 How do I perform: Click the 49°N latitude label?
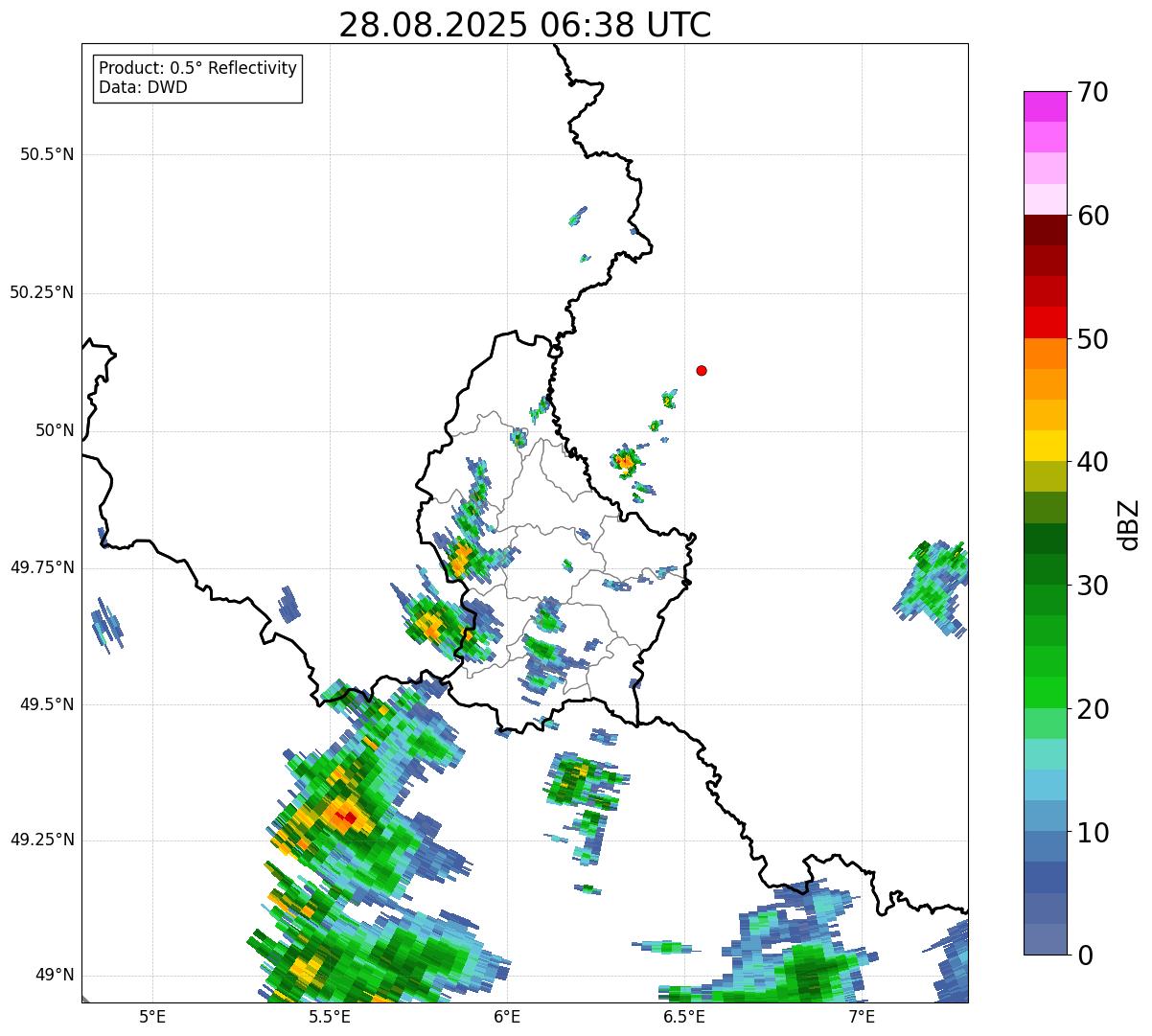click(55, 976)
